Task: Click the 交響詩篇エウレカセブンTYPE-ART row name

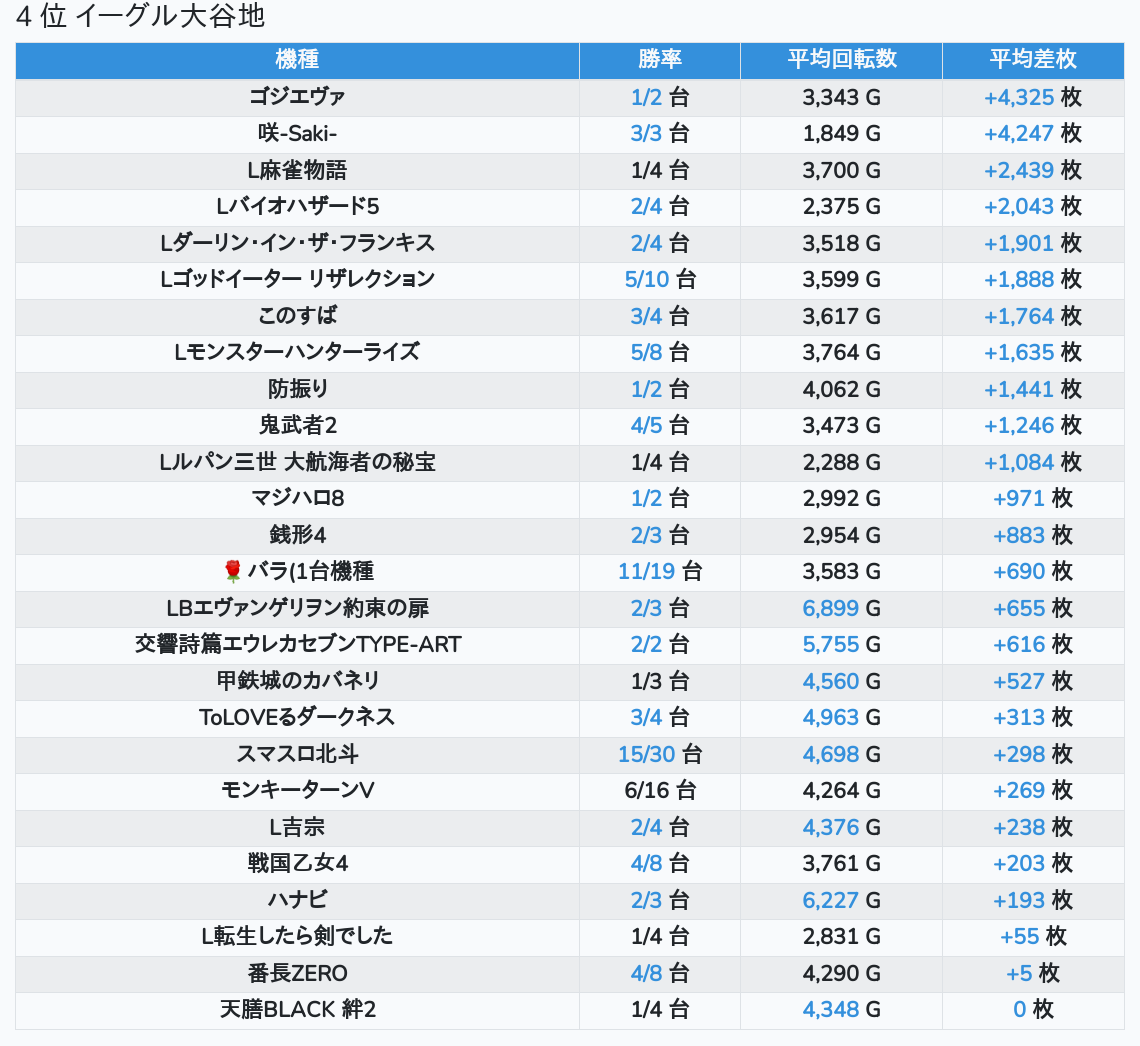Action: 297,644
